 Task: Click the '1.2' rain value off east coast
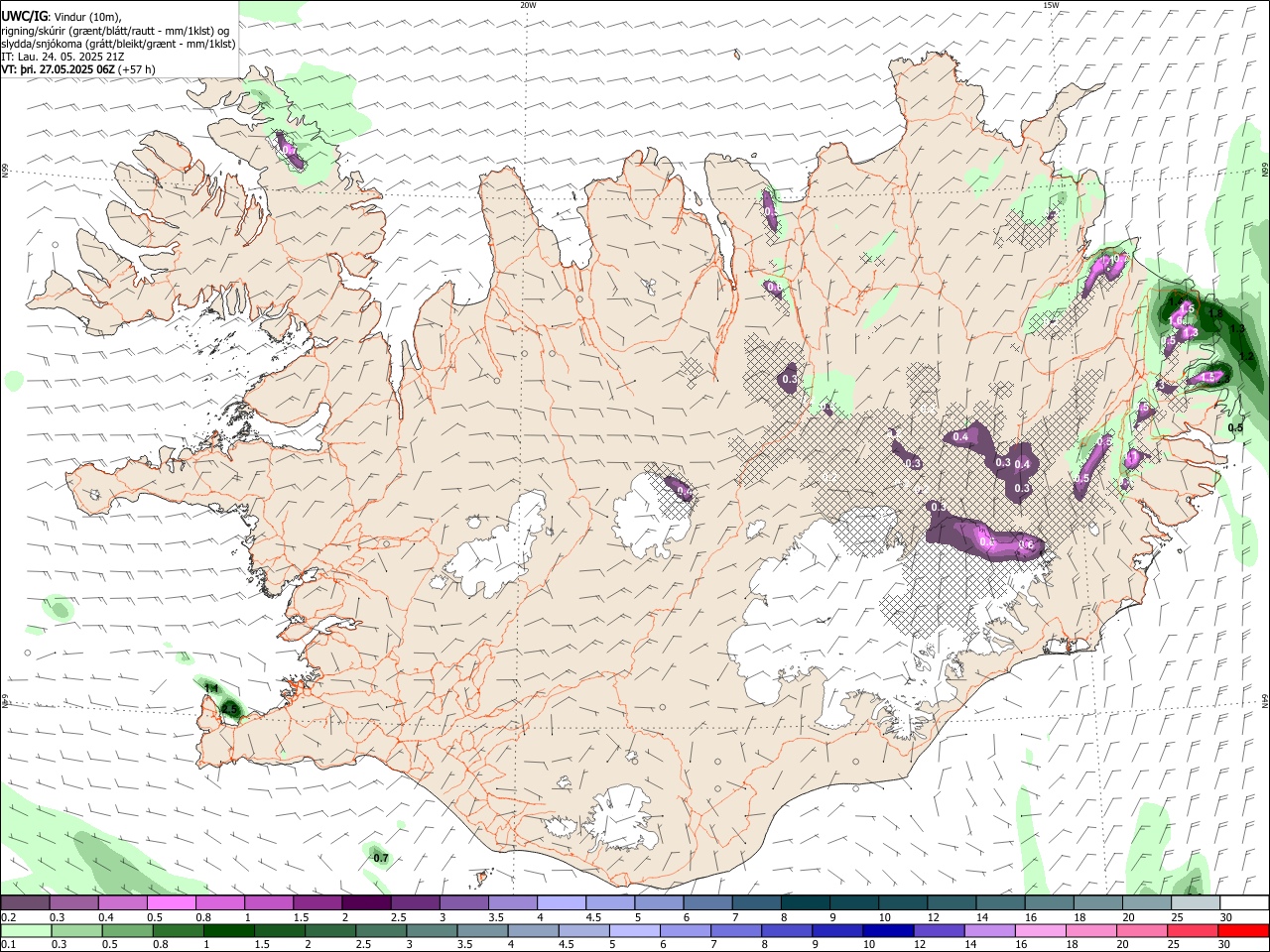coord(1248,357)
